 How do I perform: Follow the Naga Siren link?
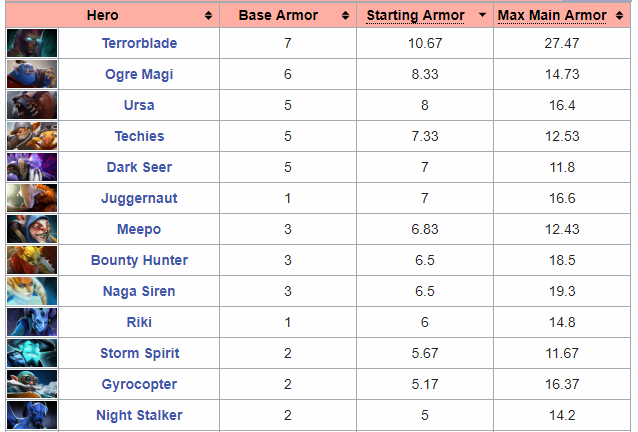click(x=139, y=291)
